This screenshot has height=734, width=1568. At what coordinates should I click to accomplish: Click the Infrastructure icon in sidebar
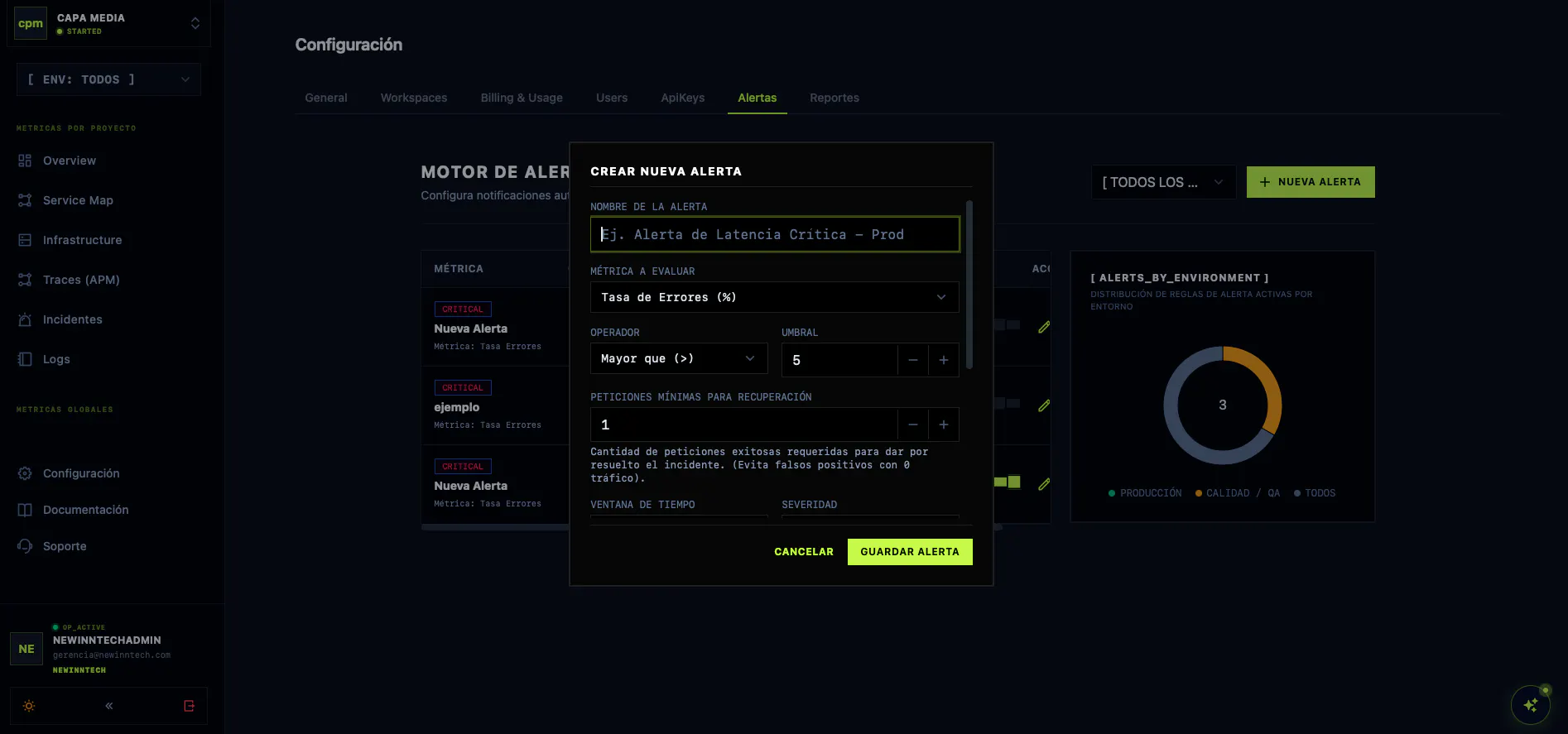click(25, 240)
